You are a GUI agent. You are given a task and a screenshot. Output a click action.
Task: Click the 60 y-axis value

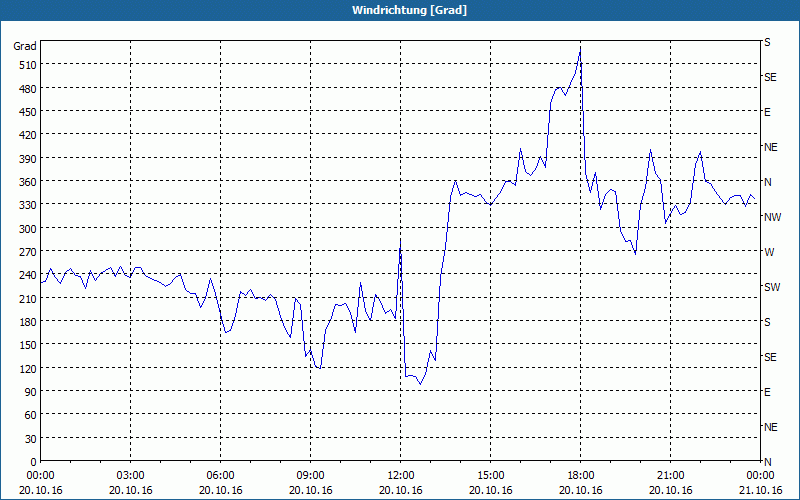(x=31, y=415)
